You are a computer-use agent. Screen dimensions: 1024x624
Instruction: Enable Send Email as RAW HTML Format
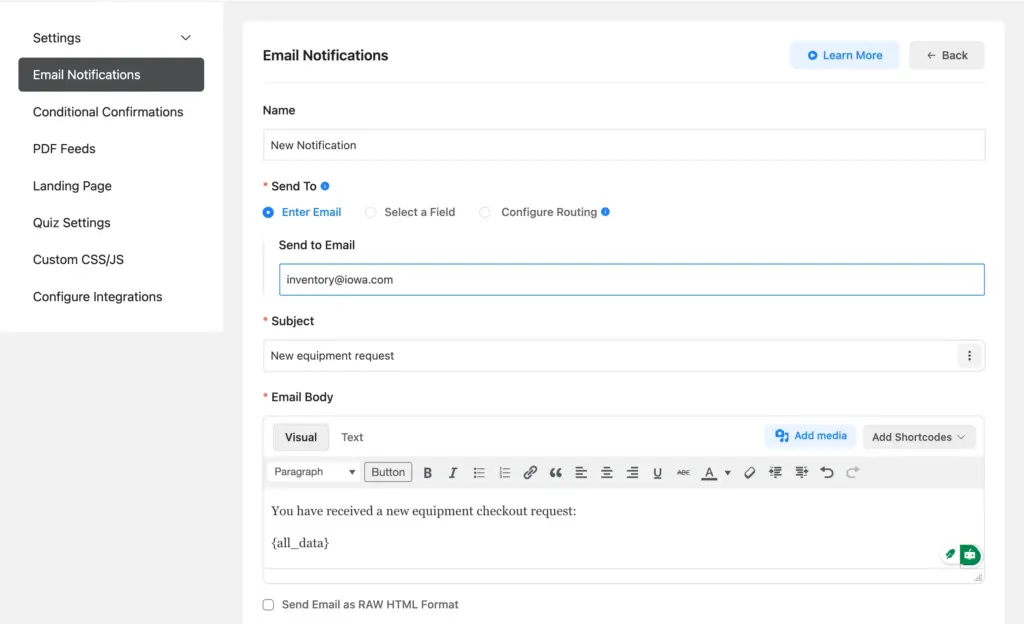click(x=268, y=604)
